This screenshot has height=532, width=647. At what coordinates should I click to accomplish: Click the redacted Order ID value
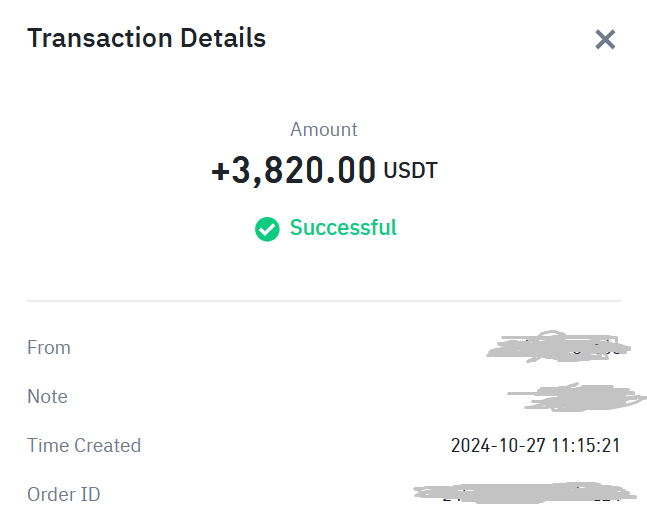click(525, 493)
